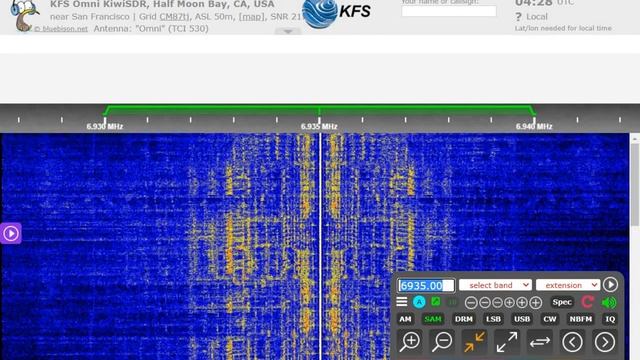Click the white outward-arrows max zoom-out icon
640x360 pixels.
[507, 342]
